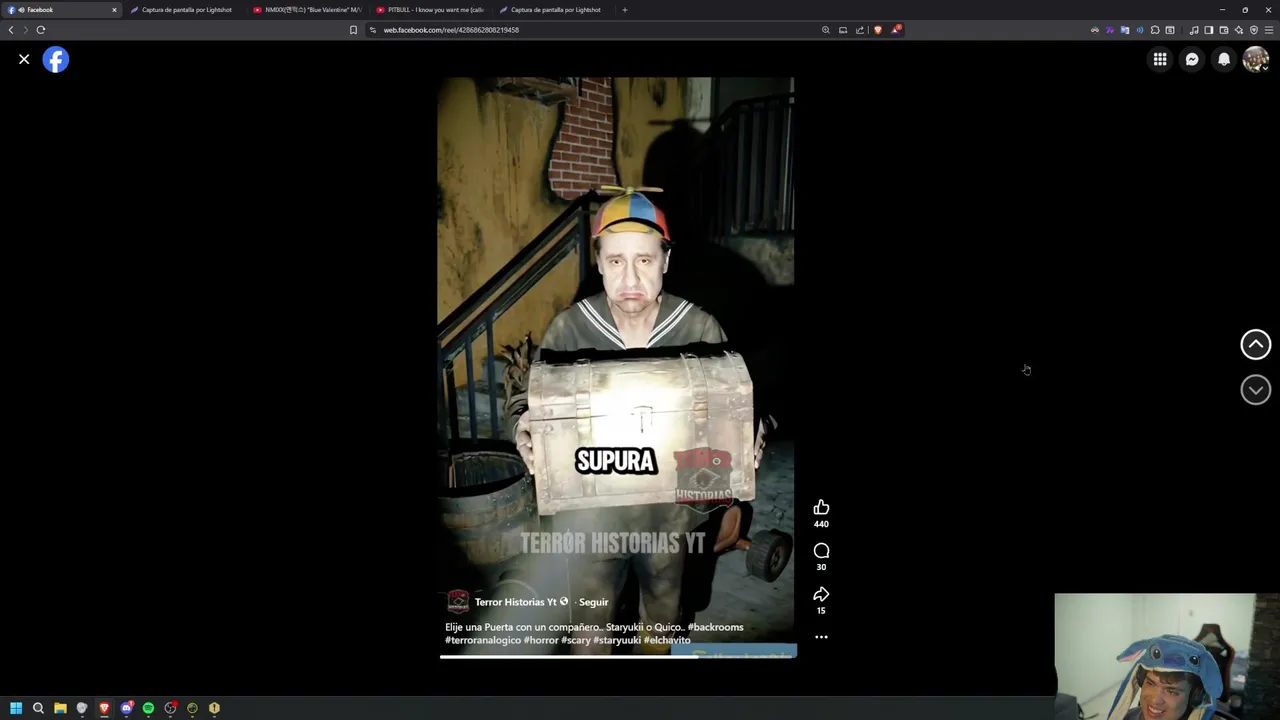Open the Windows Start menu

coord(16,708)
